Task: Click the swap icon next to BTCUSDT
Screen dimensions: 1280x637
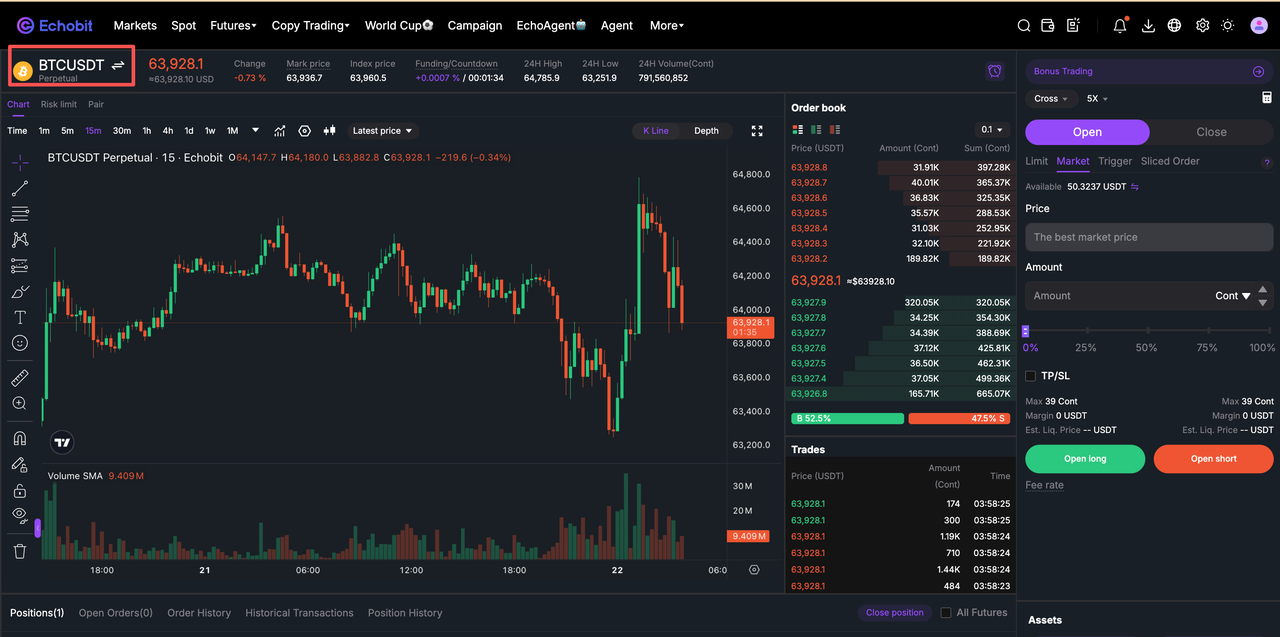Action: 118,65
